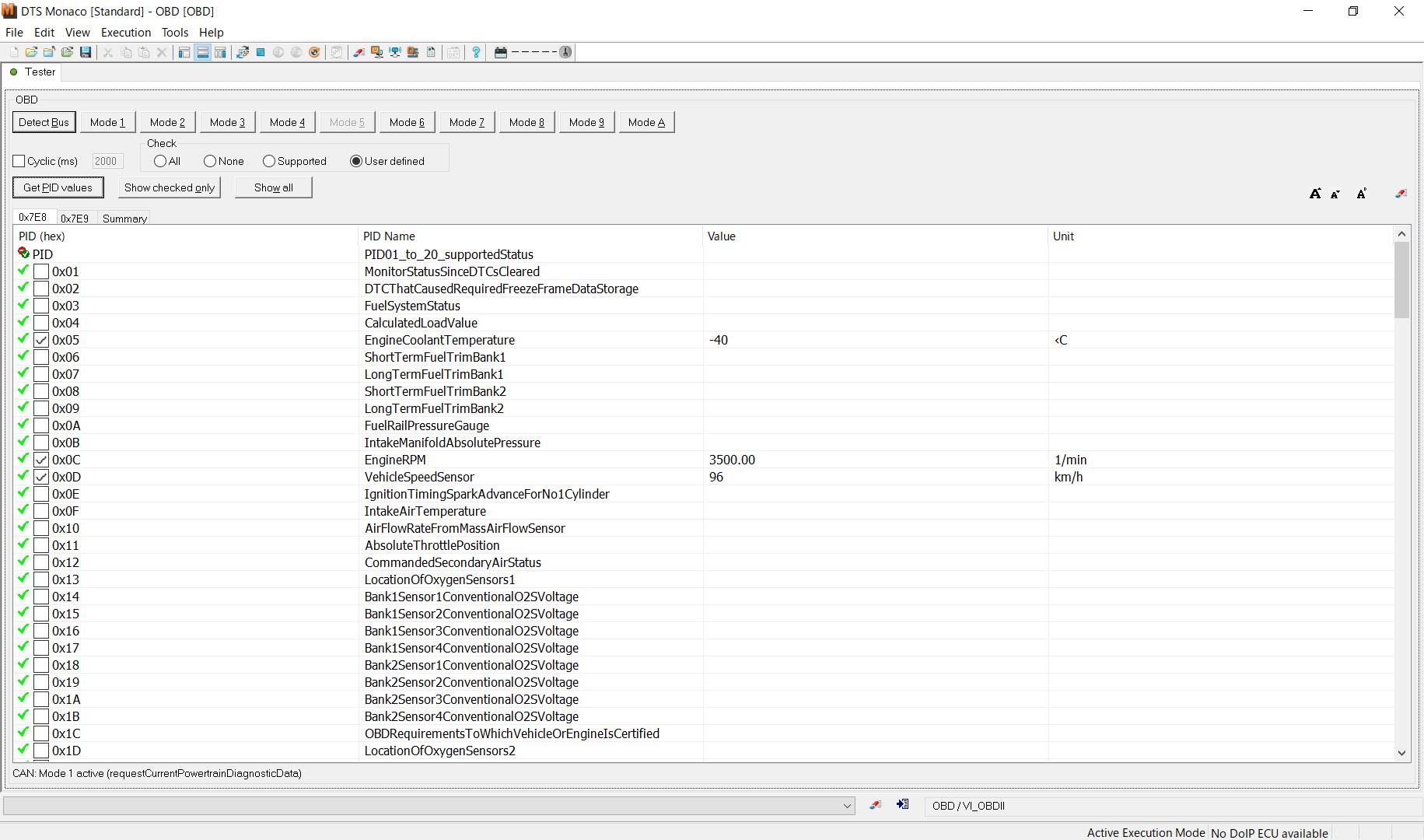1424x840 pixels.
Task: Click the monitor with orange power icon
Action: pos(377,52)
